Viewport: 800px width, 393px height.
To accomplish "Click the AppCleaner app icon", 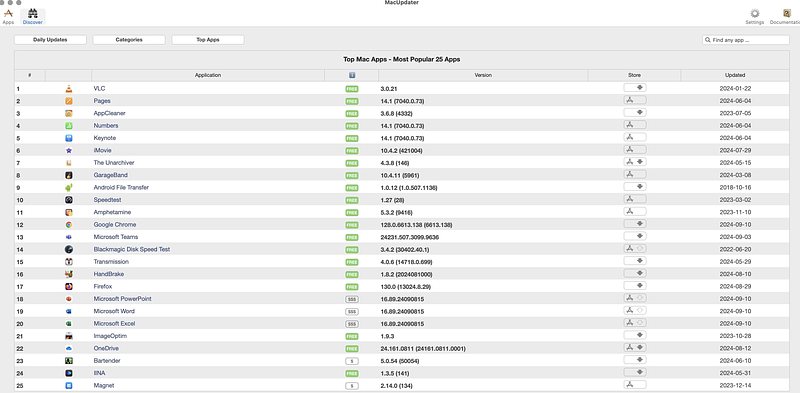I will pos(69,113).
